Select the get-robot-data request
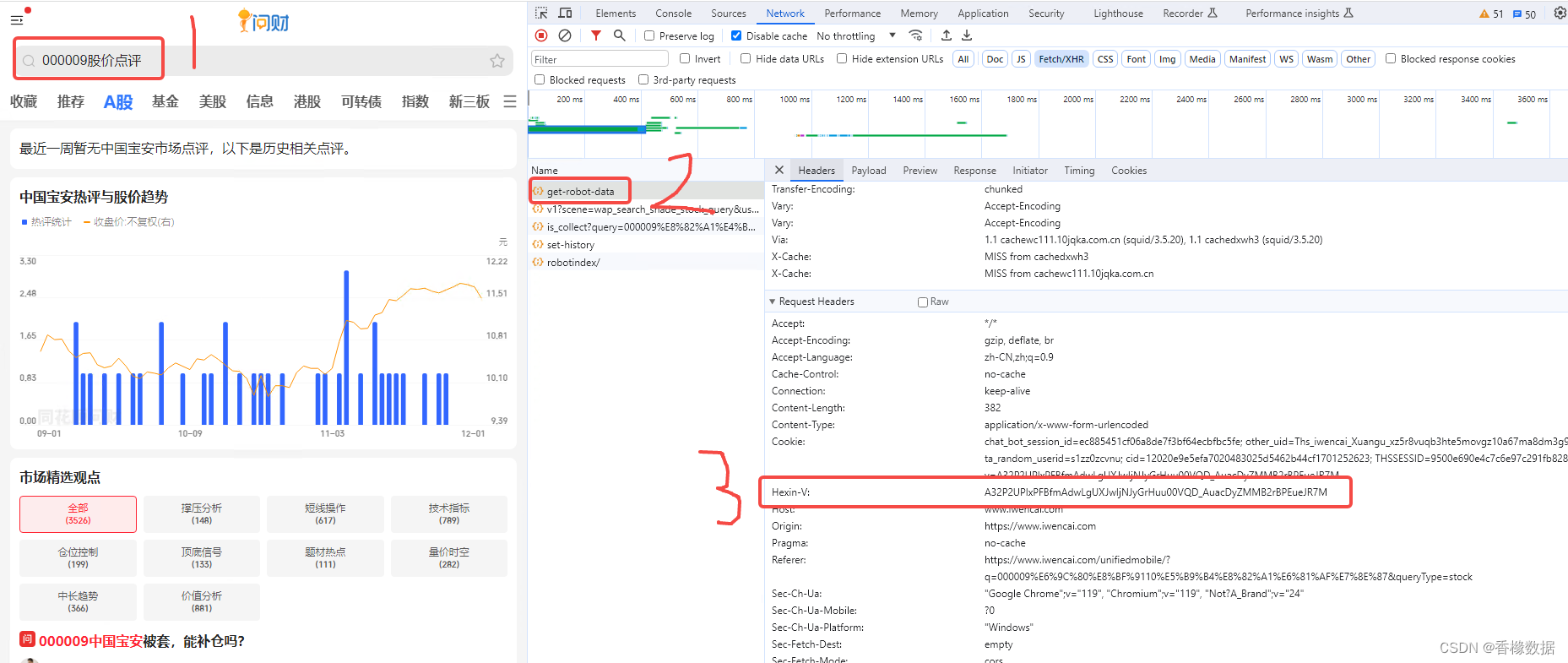Image resolution: width=1568 pixels, height=663 pixels. tap(580, 191)
